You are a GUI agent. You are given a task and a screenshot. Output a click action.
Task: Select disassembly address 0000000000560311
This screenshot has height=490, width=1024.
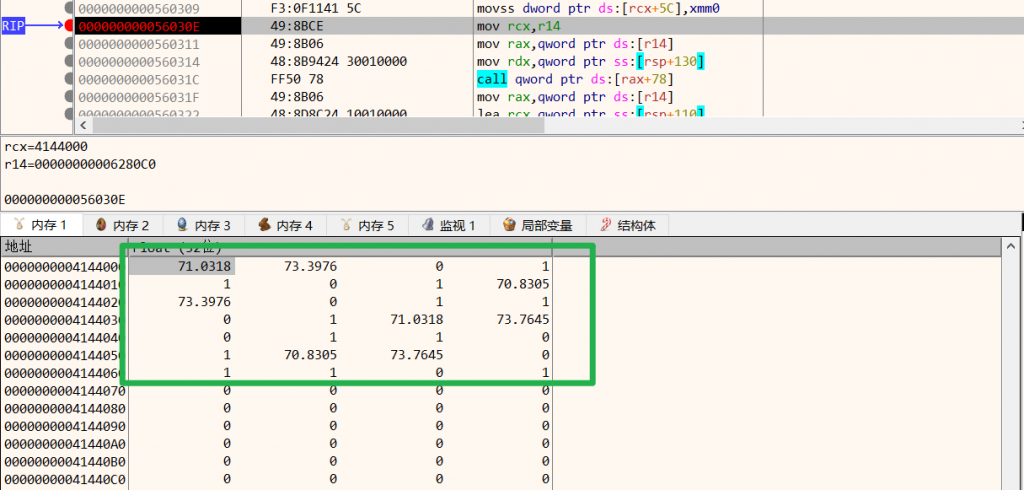pyautogui.click(x=138, y=44)
